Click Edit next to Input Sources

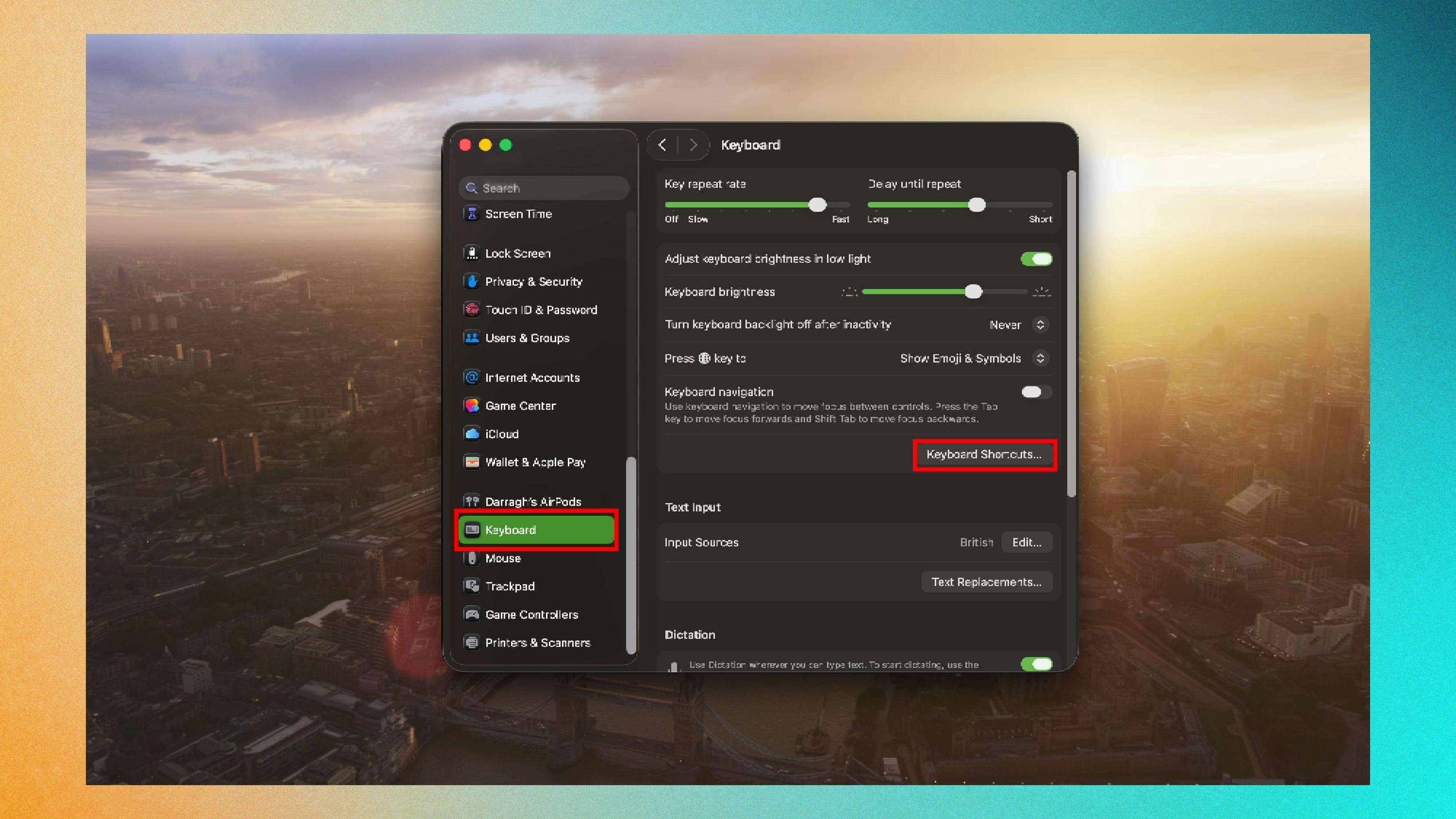[1026, 542]
